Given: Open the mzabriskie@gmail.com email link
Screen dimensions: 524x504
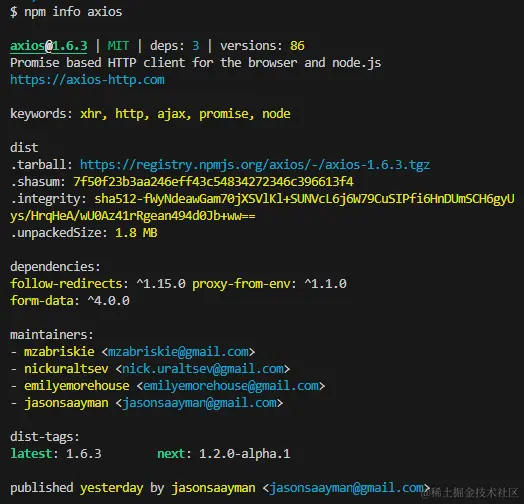Looking at the screenshot, I should (x=178, y=352).
